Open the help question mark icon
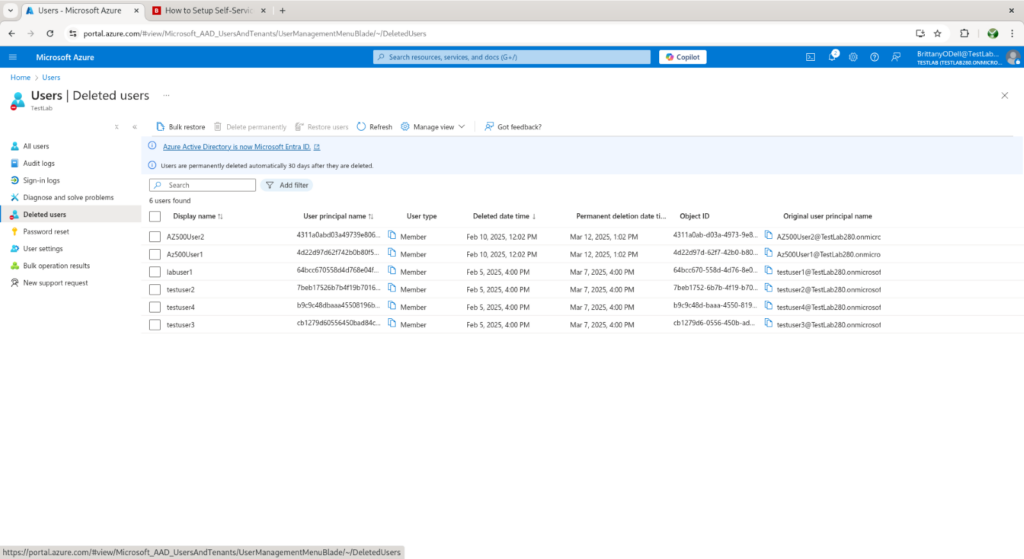This screenshot has width=1024, height=559. point(874,57)
